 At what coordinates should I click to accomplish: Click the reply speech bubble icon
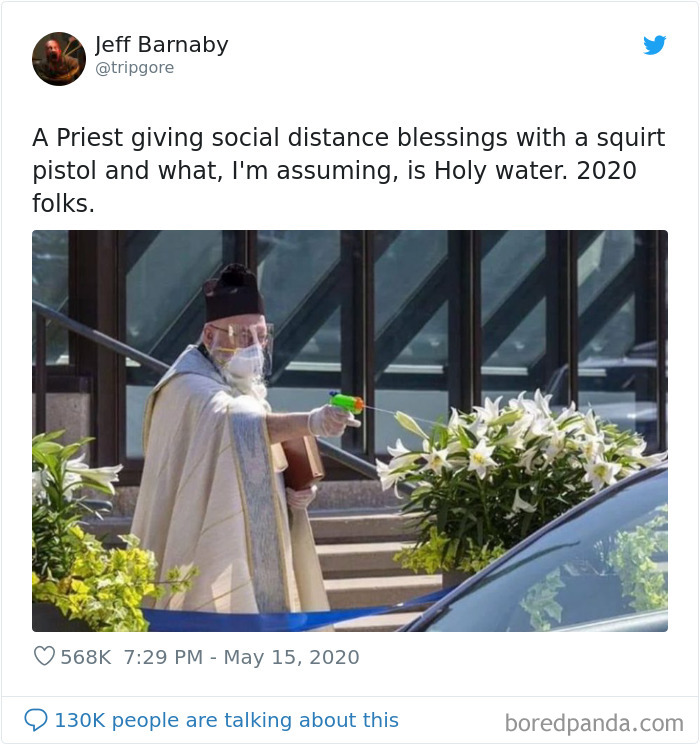click(x=36, y=720)
